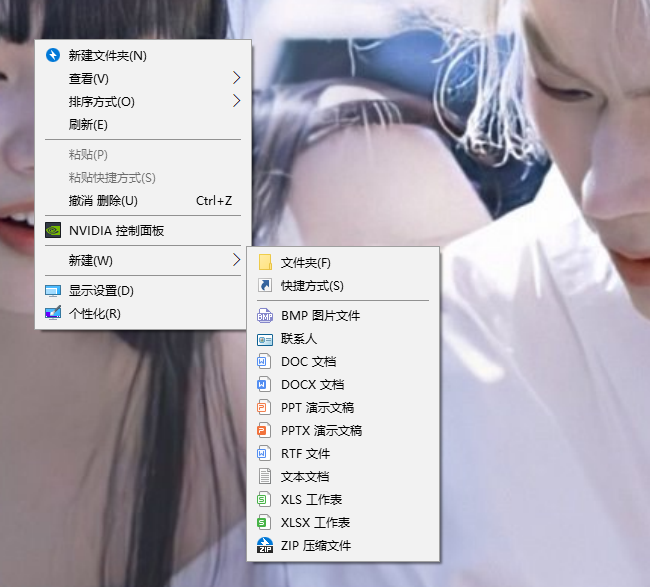Image resolution: width=650 pixels, height=587 pixels.
Task: Click the ZIP 压缩文件 archive icon
Action: 264,545
